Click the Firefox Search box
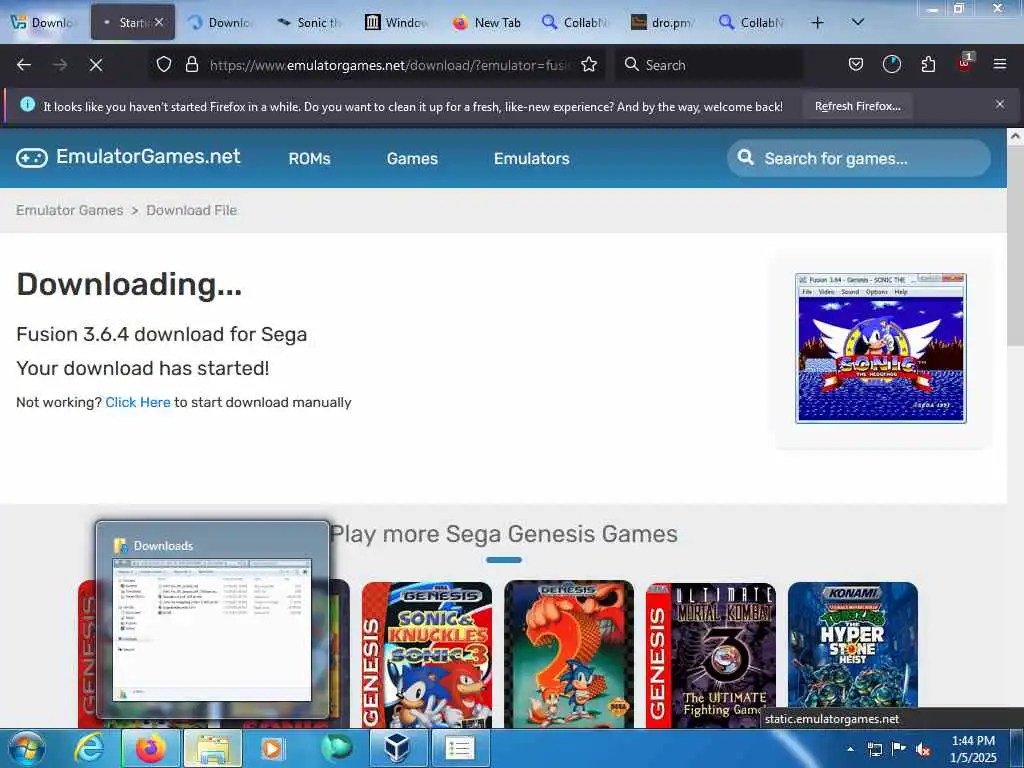 tap(709, 65)
